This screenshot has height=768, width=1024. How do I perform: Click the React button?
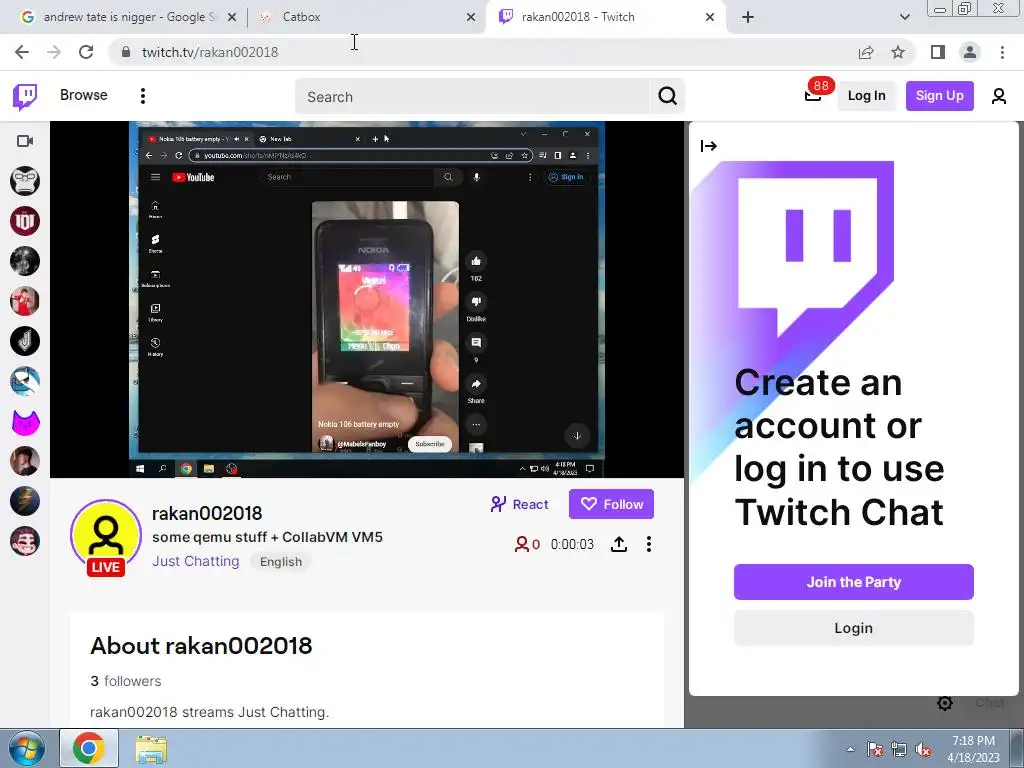(519, 504)
